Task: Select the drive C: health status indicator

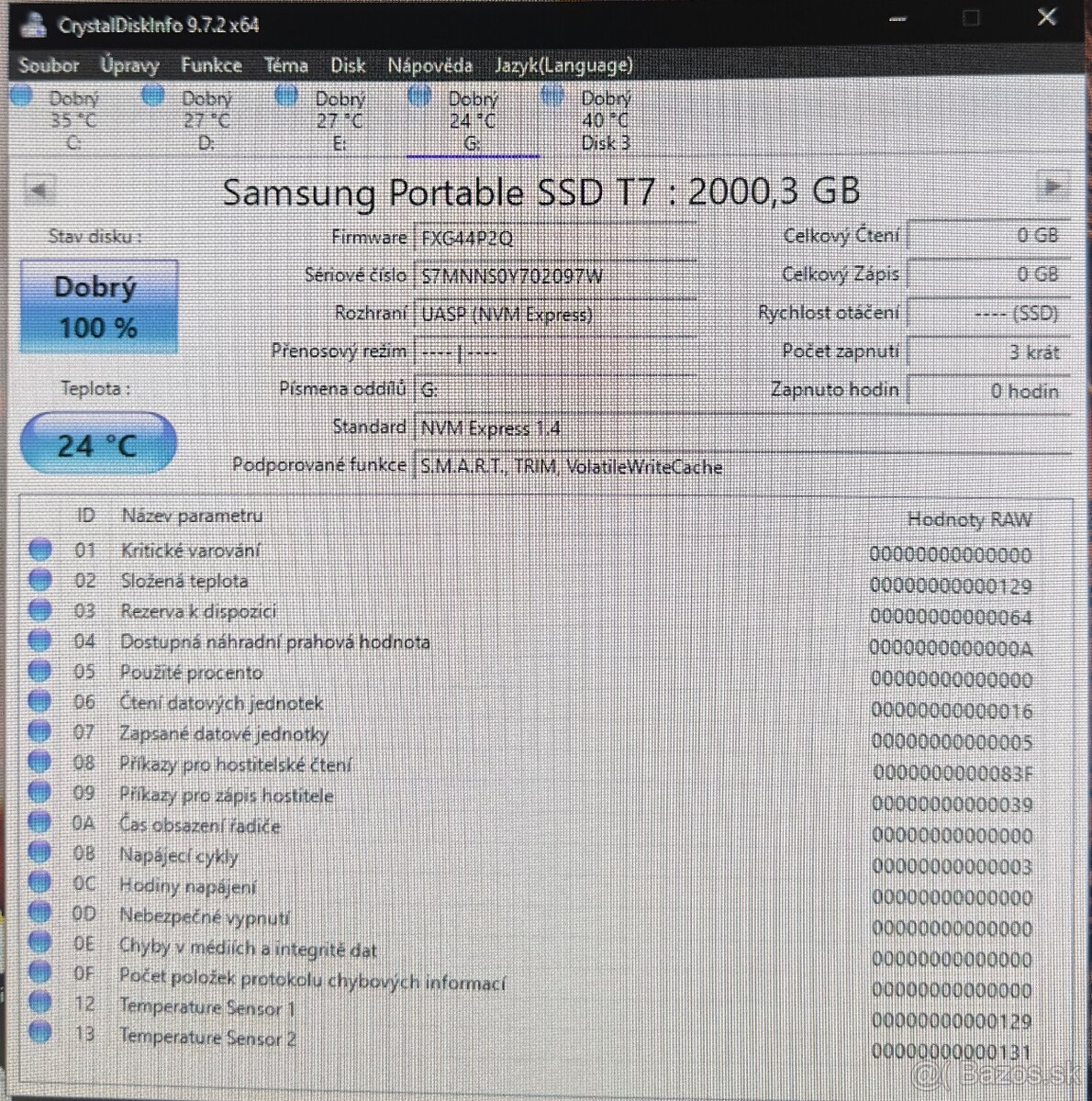Action: pos(20,95)
